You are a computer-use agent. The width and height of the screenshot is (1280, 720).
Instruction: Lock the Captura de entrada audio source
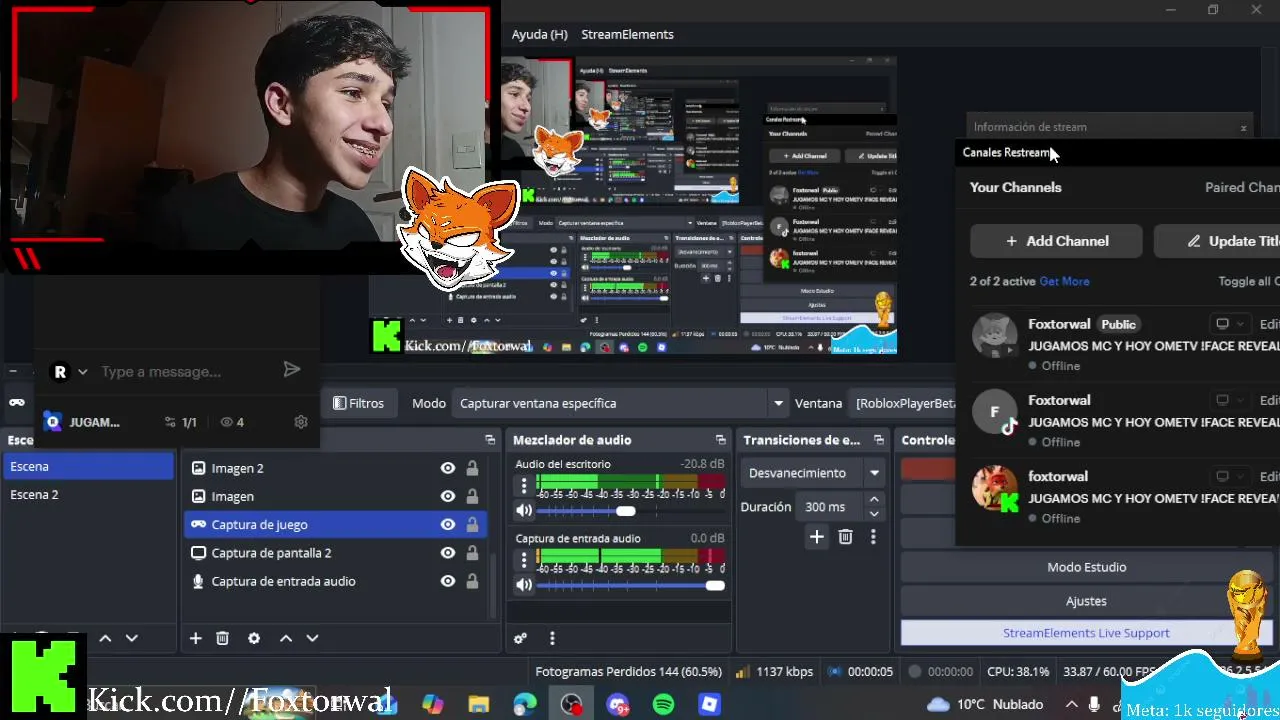pos(472,581)
